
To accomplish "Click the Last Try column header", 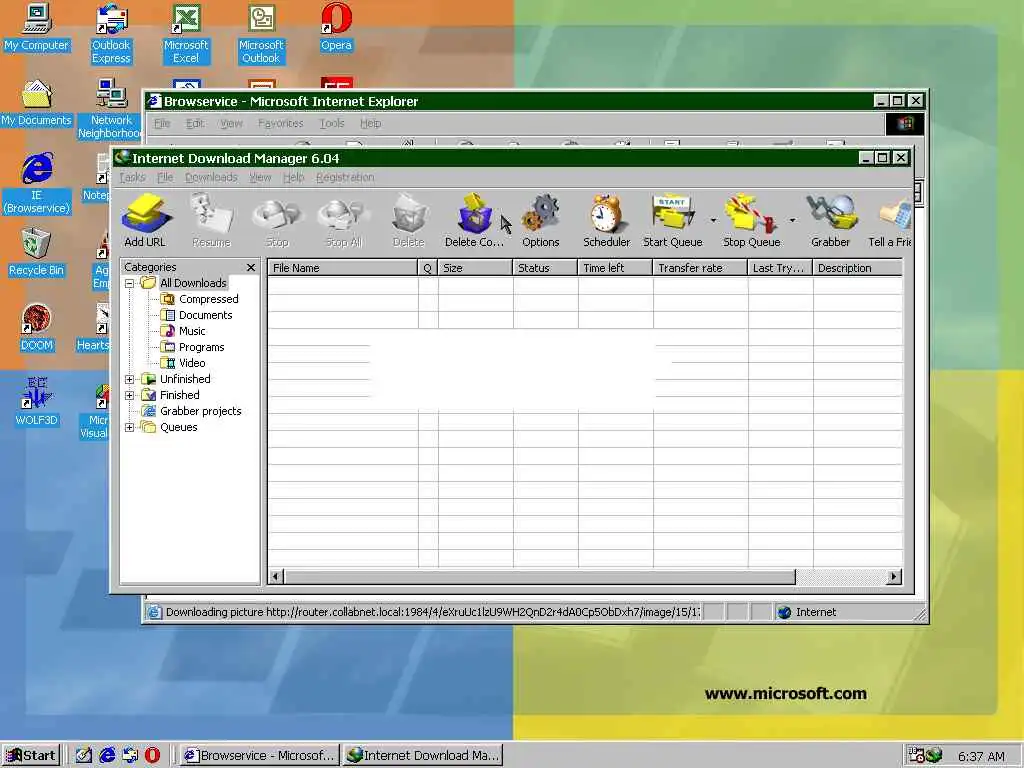I will (780, 268).
